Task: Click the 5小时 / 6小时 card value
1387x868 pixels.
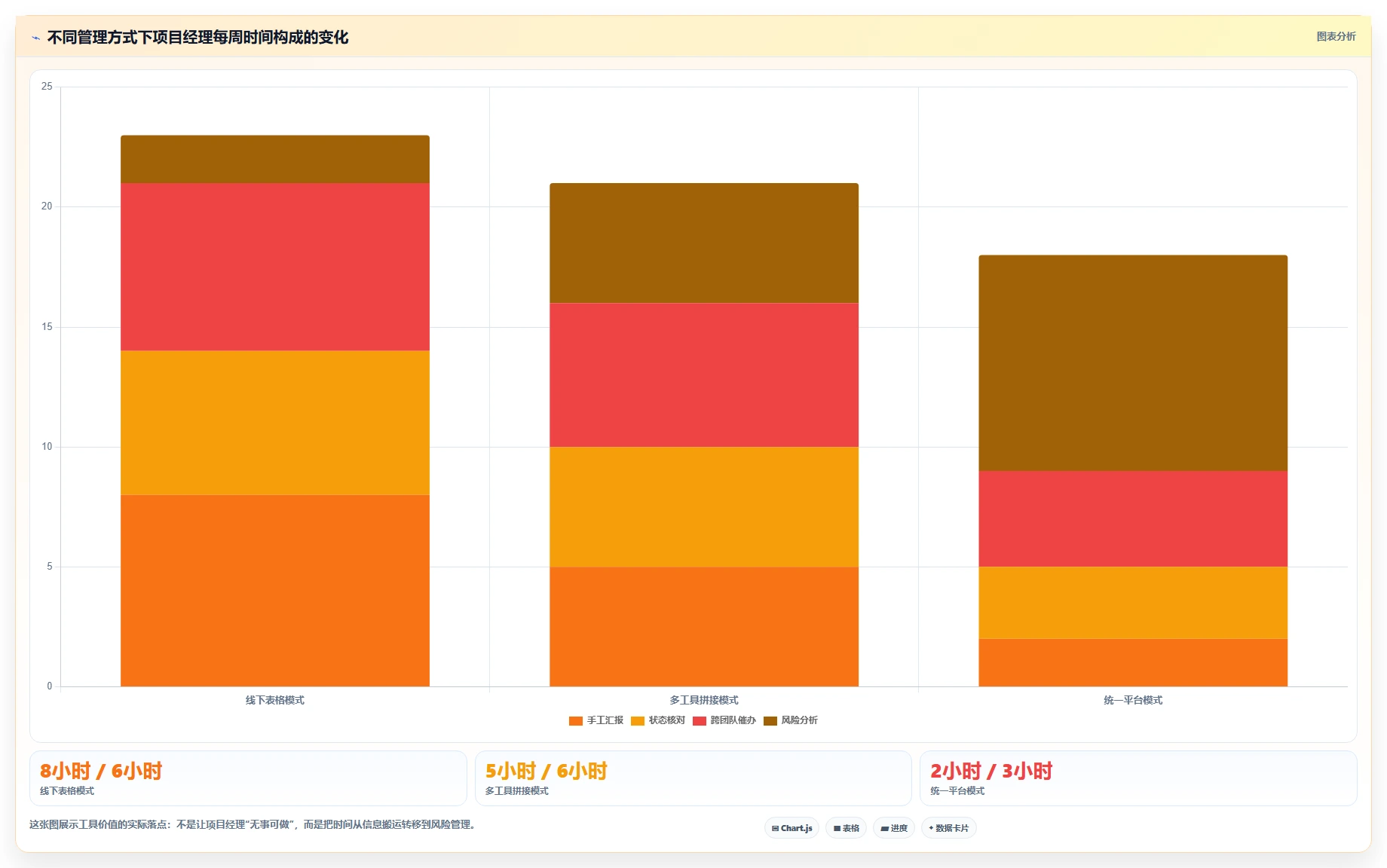Action: (547, 771)
